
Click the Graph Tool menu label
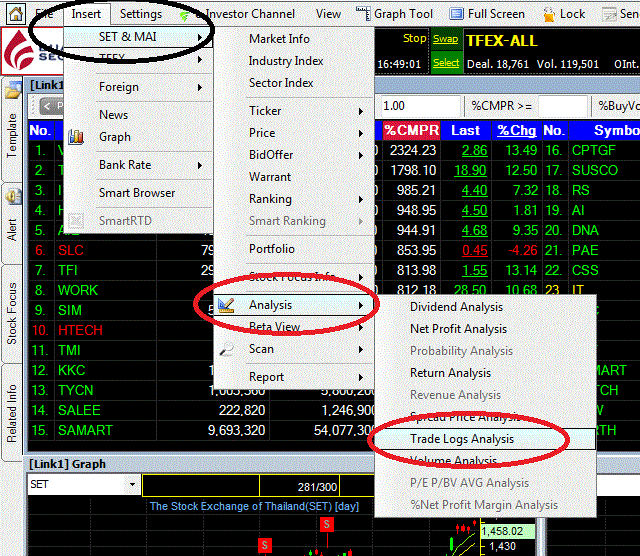point(403,14)
